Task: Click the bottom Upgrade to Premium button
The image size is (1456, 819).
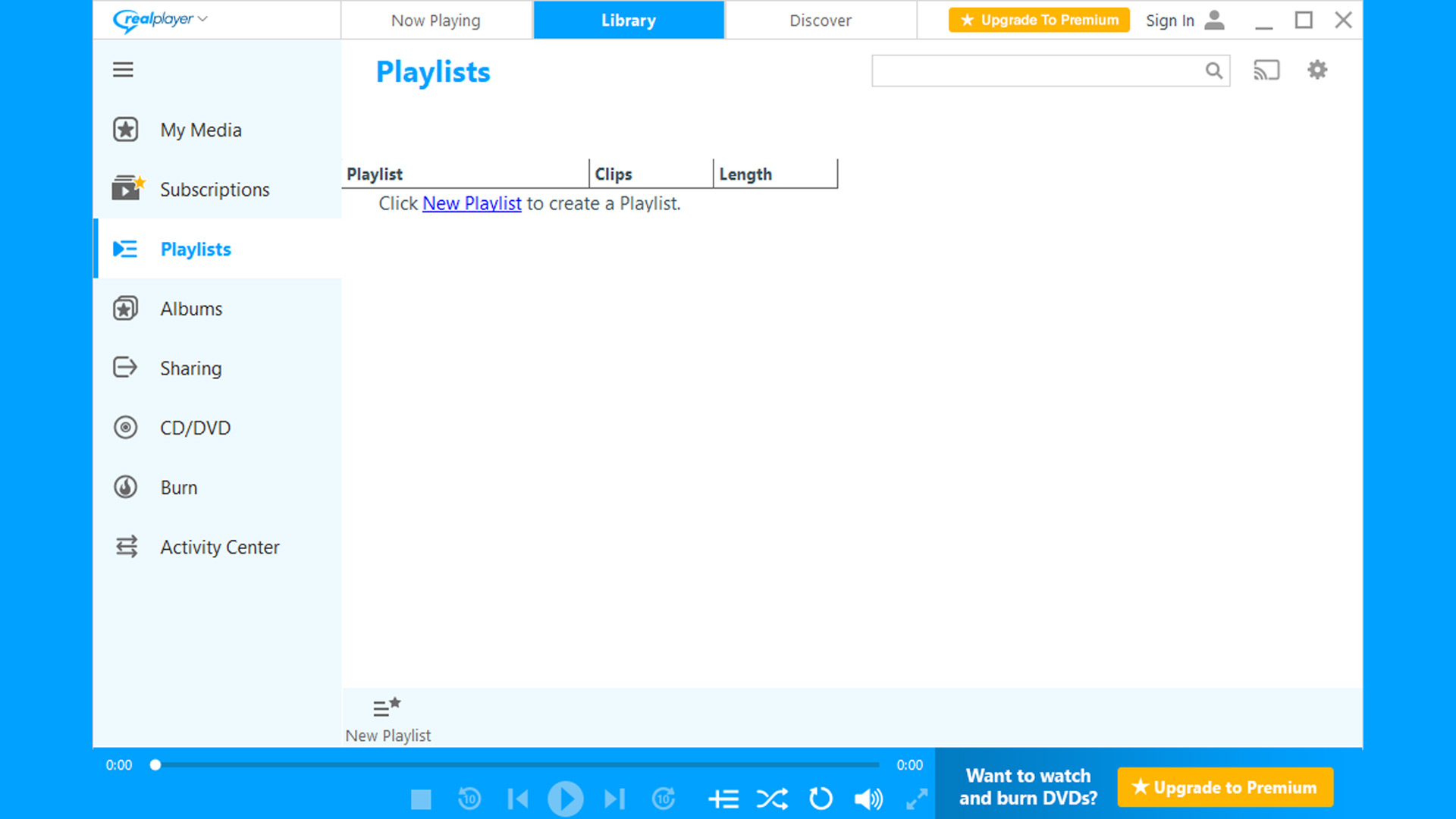Action: [1225, 787]
